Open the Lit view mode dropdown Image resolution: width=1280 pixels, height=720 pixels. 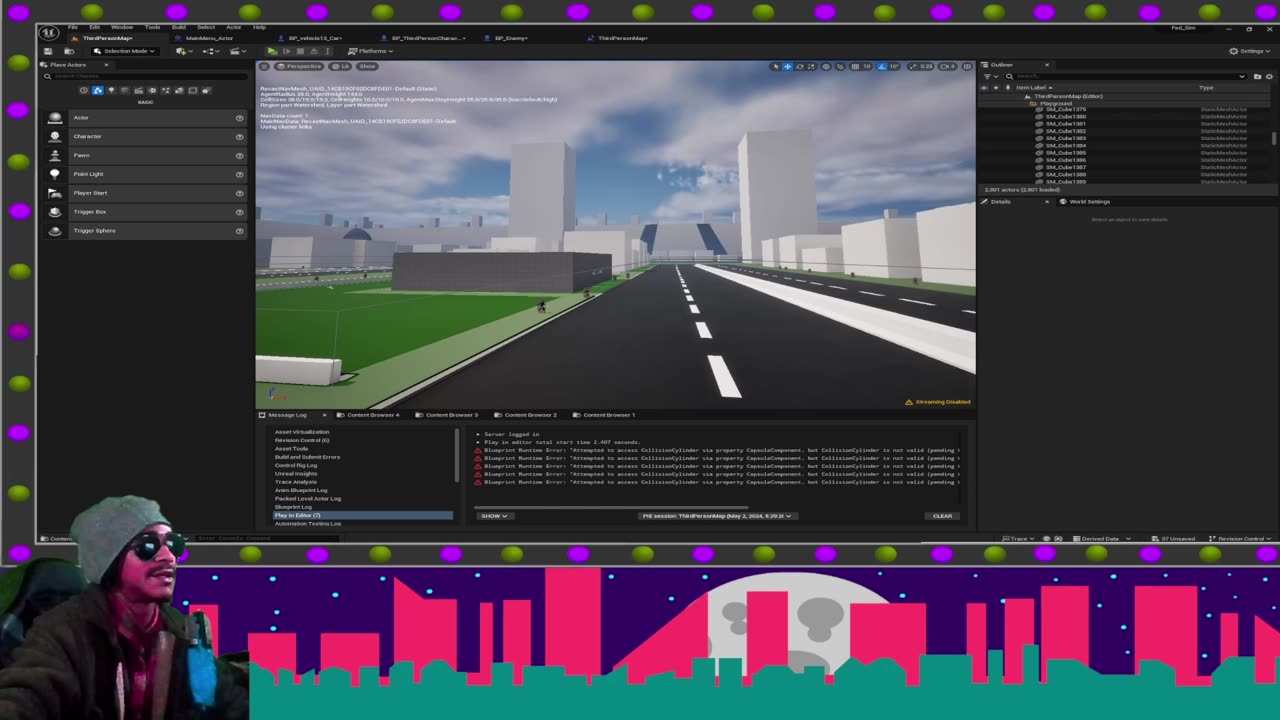[x=340, y=66]
